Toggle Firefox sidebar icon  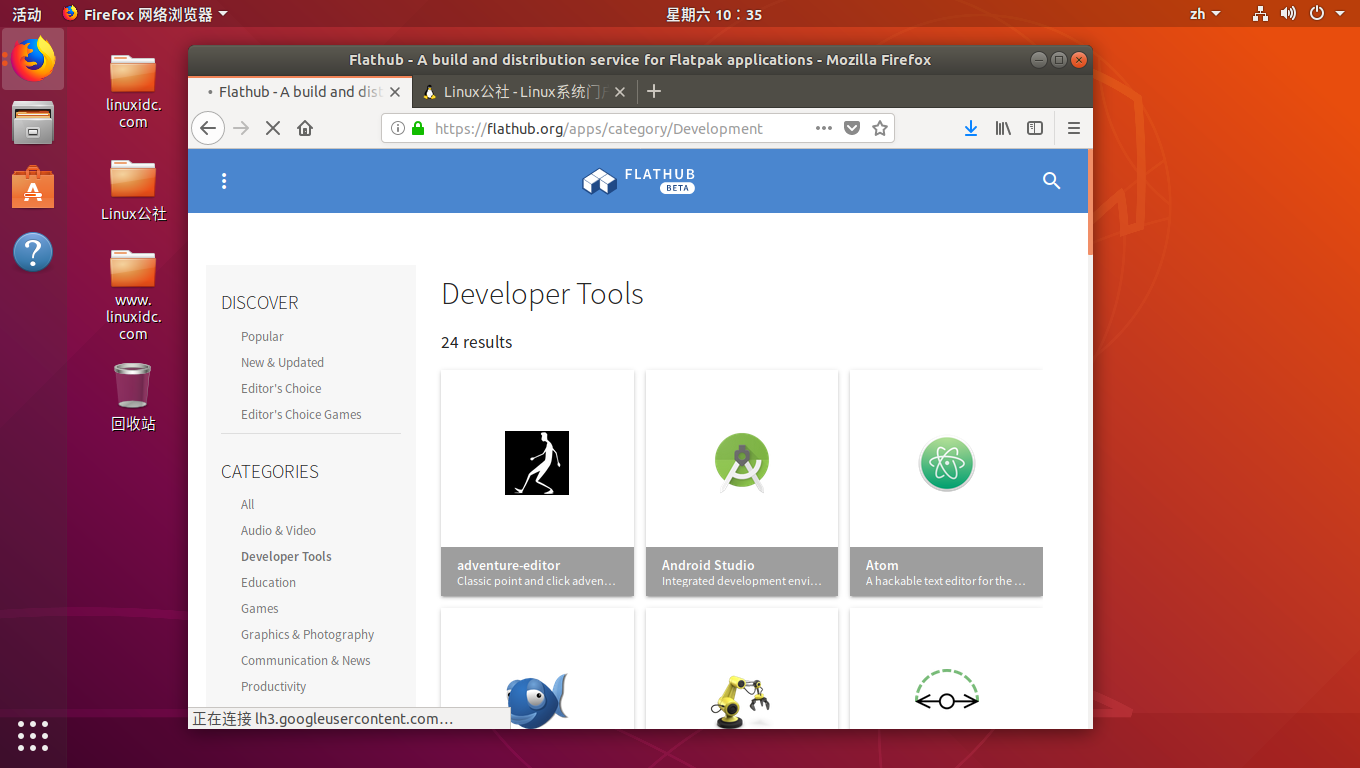tap(1035, 128)
